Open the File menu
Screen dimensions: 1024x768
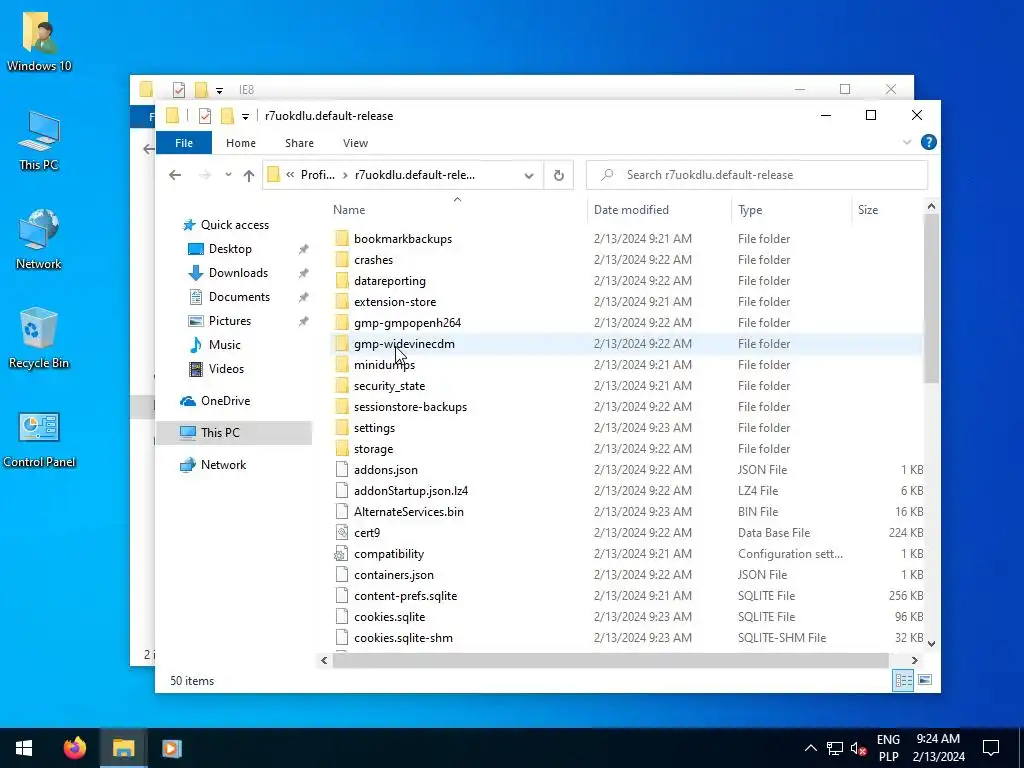(x=184, y=143)
